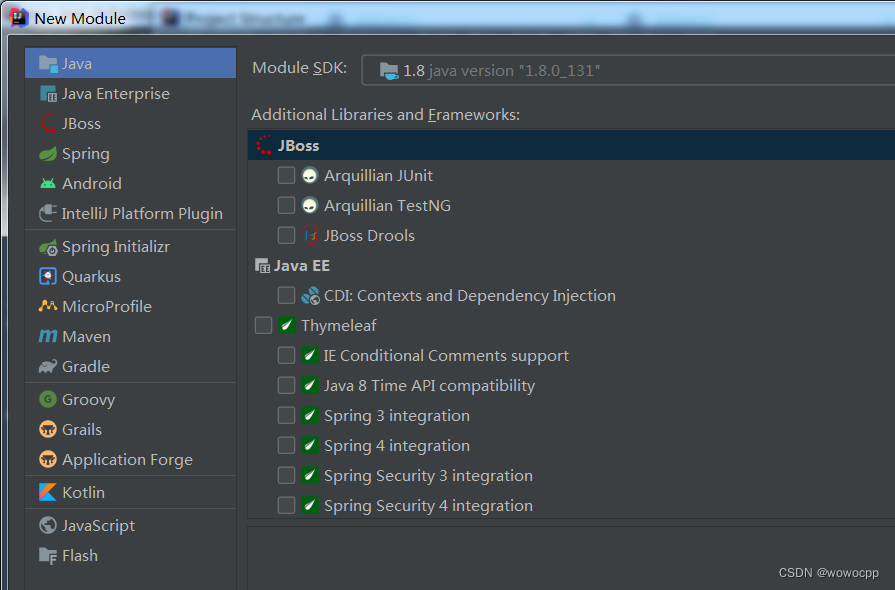Viewport: 895px width, 590px height.
Task: Tick the JBoss Drools checkbox
Action: 286,235
